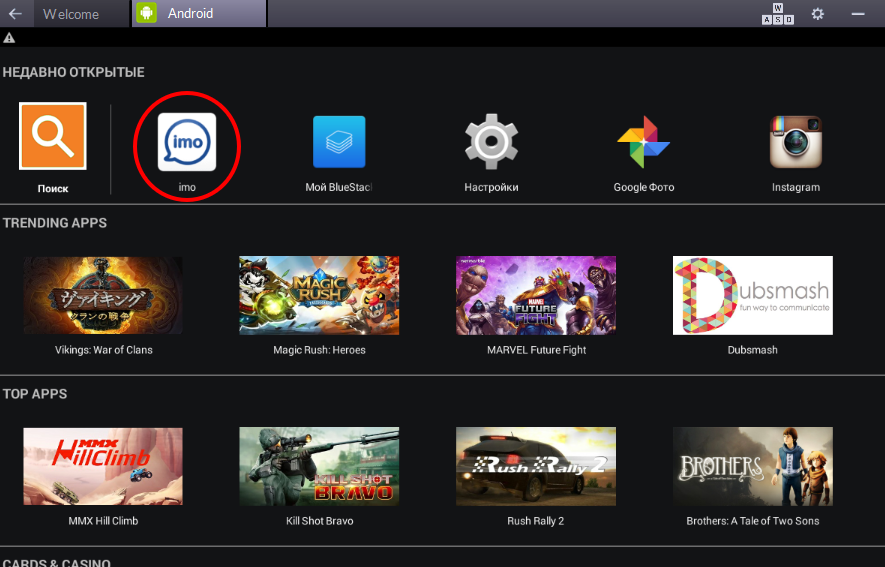Image resolution: width=885 pixels, height=567 pixels.
Task: Select MARVEL Future Fight banner
Action: tap(536, 295)
